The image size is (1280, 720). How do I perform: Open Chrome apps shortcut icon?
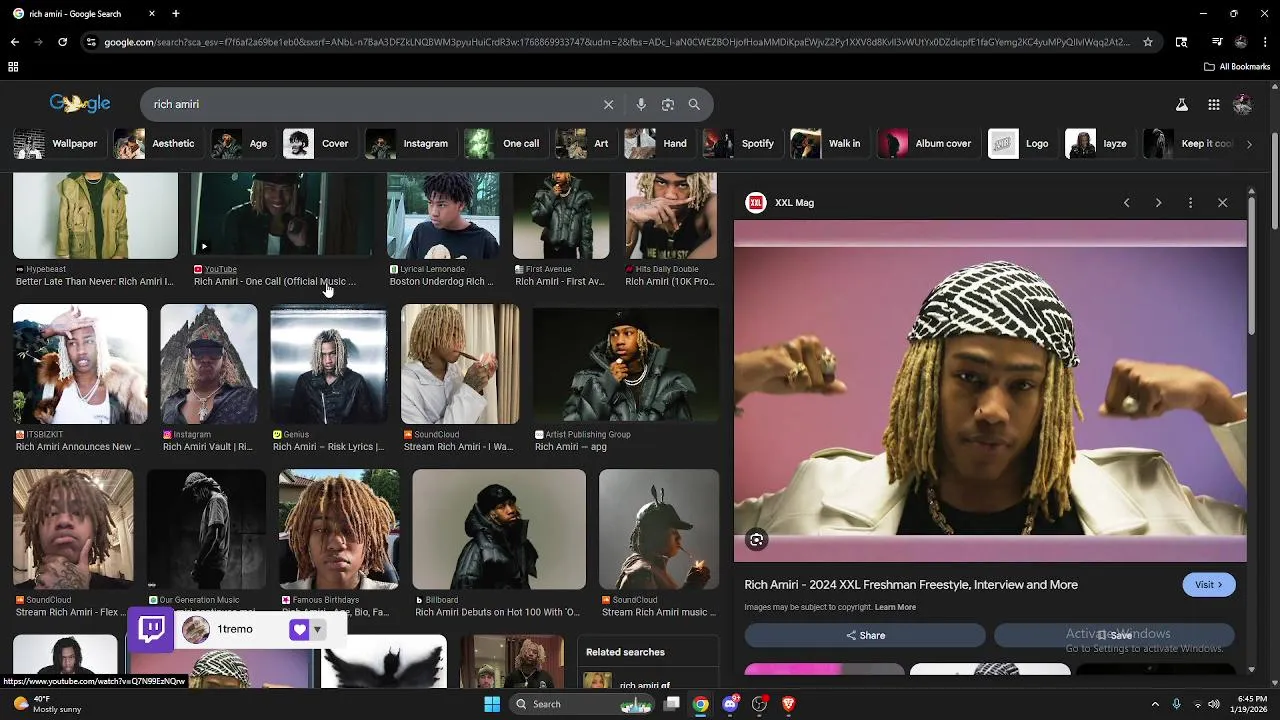tap(13, 67)
